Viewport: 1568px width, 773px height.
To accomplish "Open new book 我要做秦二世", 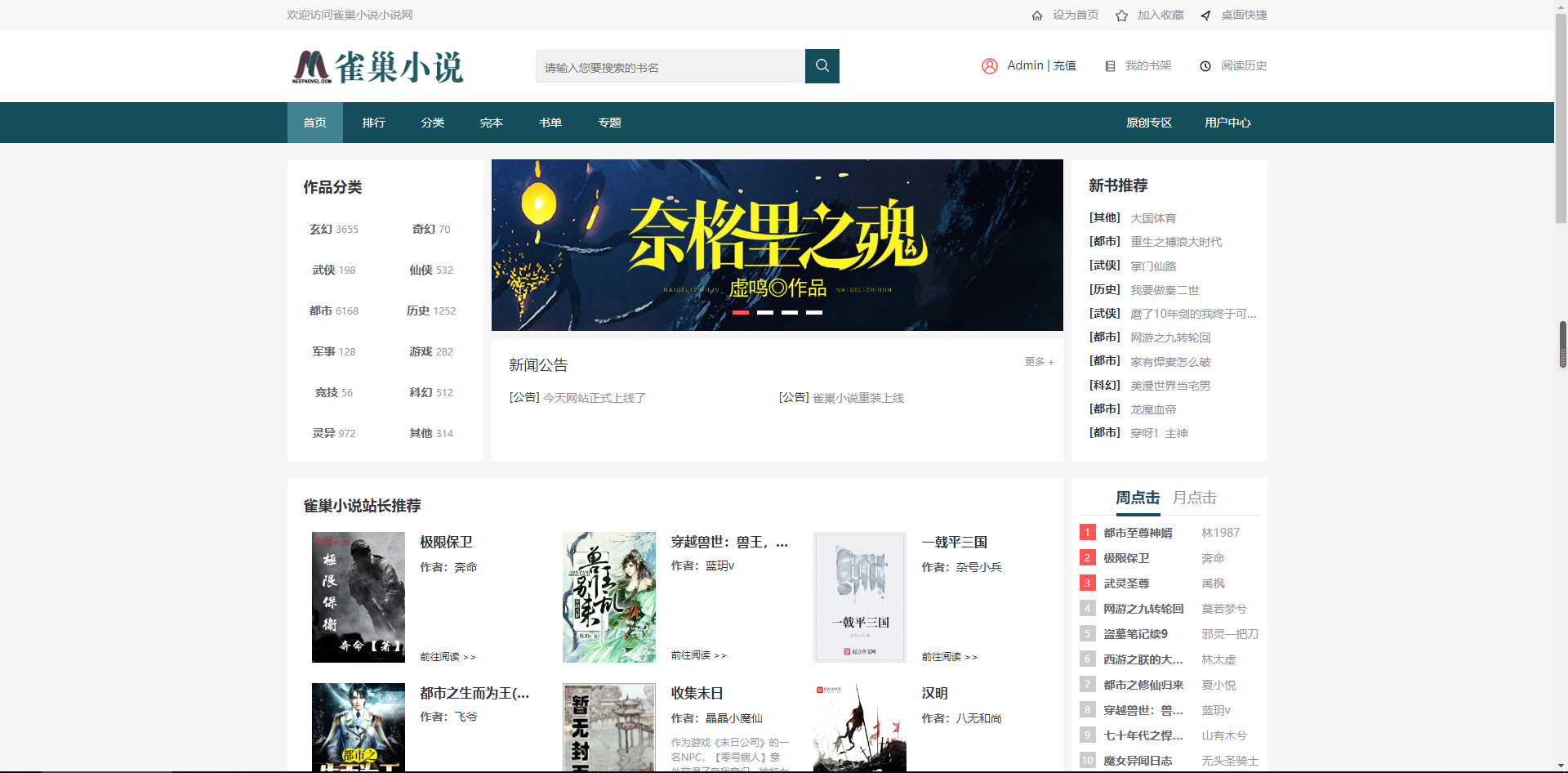I will tap(1165, 290).
